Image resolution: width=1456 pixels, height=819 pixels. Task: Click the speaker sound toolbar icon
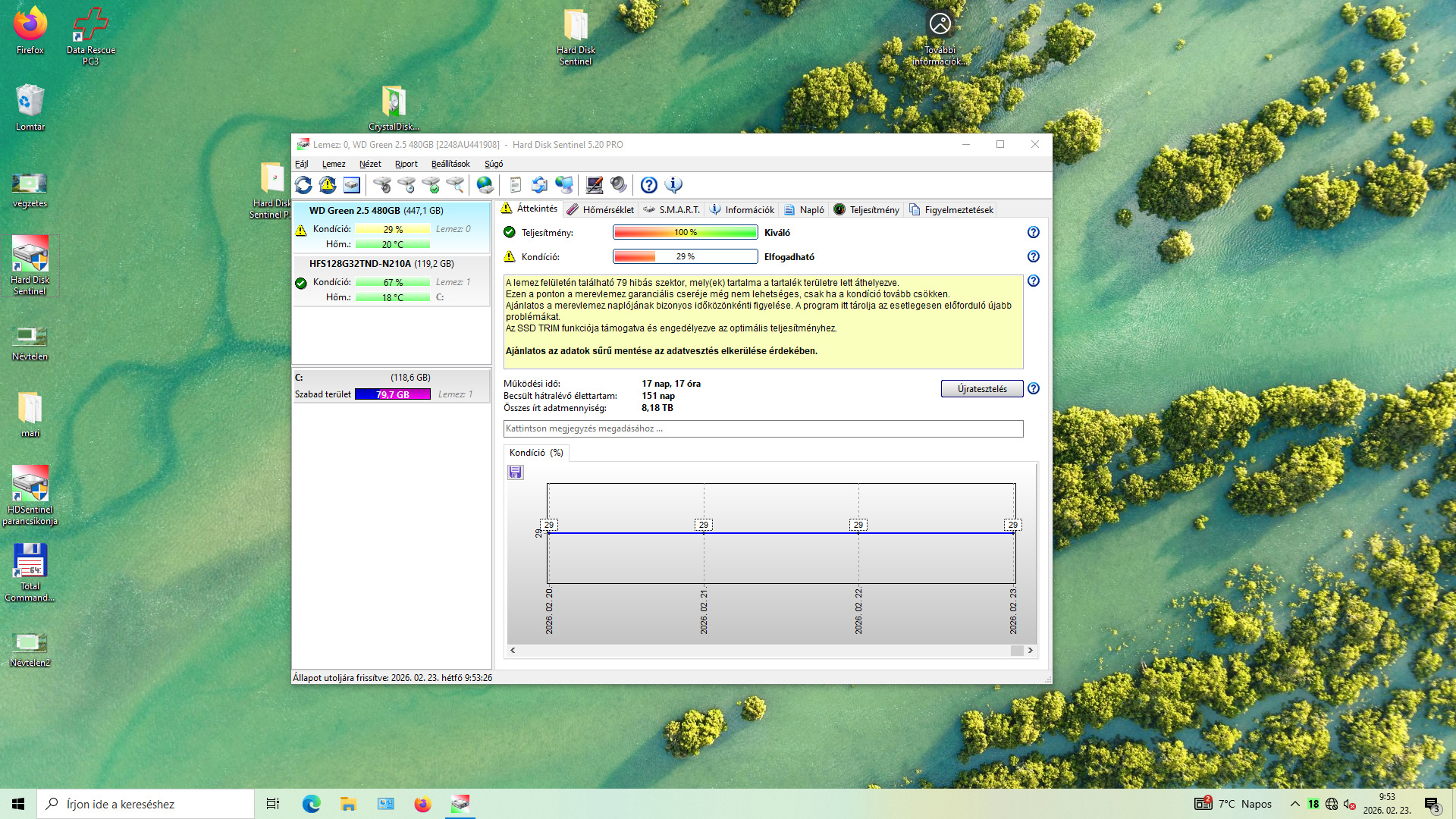click(x=619, y=185)
